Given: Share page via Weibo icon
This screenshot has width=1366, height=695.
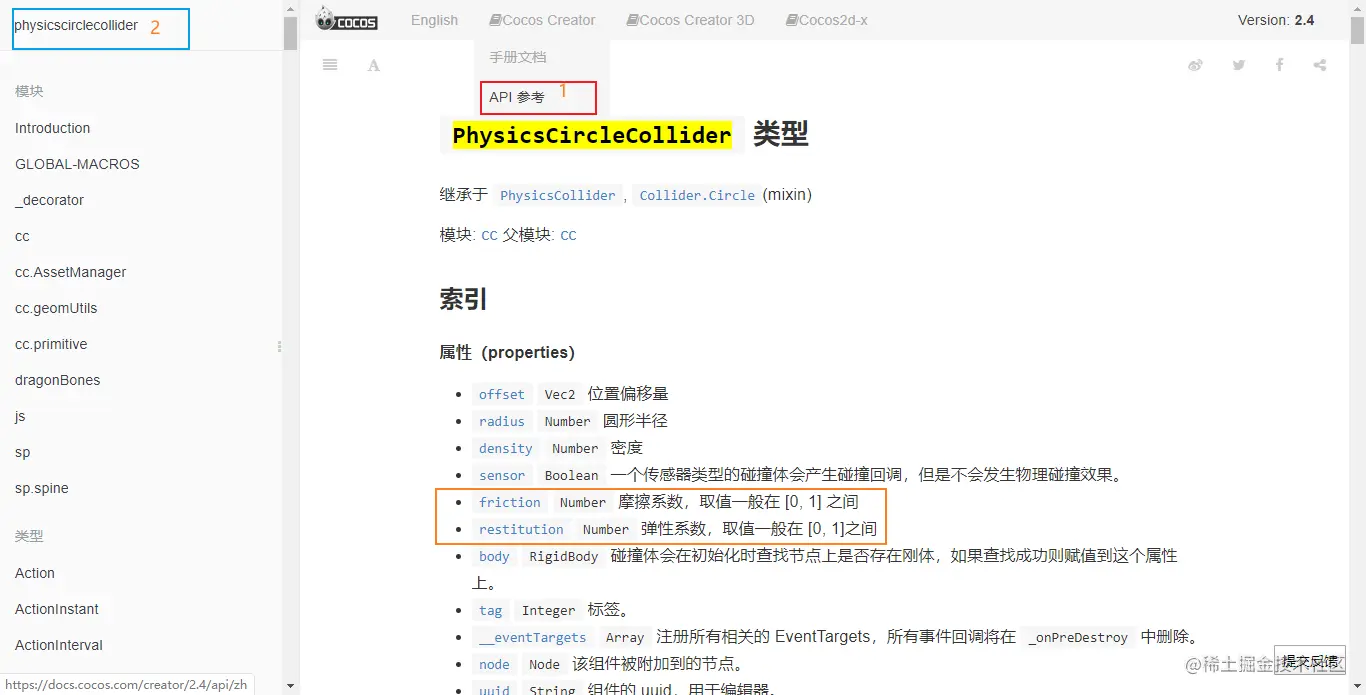Looking at the screenshot, I should 1196,65.
